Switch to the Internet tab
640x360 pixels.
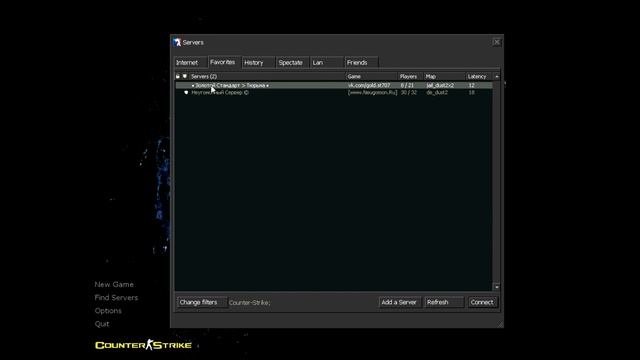[x=191, y=62]
